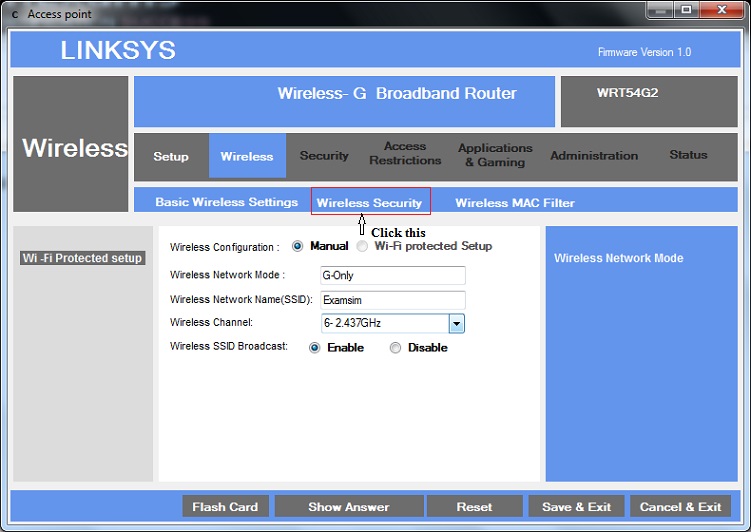Open Applications & Gaming tab
The height and width of the screenshot is (532, 751).
pyautogui.click(x=495, y=155)
